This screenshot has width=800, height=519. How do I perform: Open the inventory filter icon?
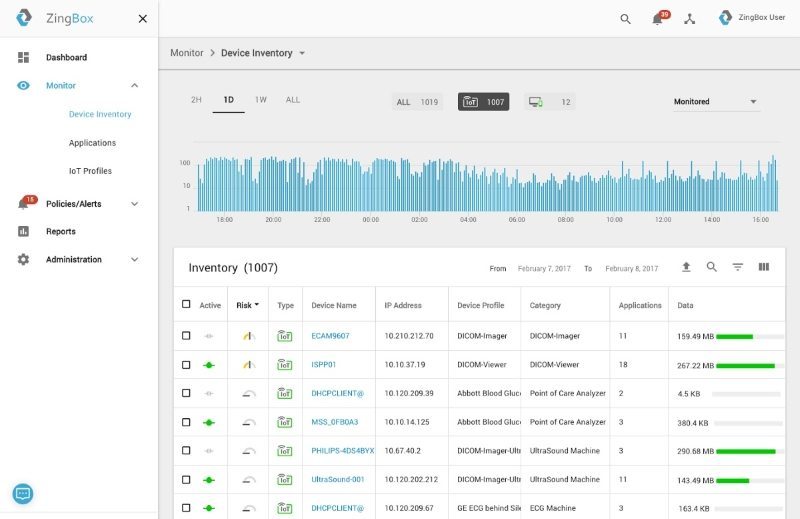(738, 267)
